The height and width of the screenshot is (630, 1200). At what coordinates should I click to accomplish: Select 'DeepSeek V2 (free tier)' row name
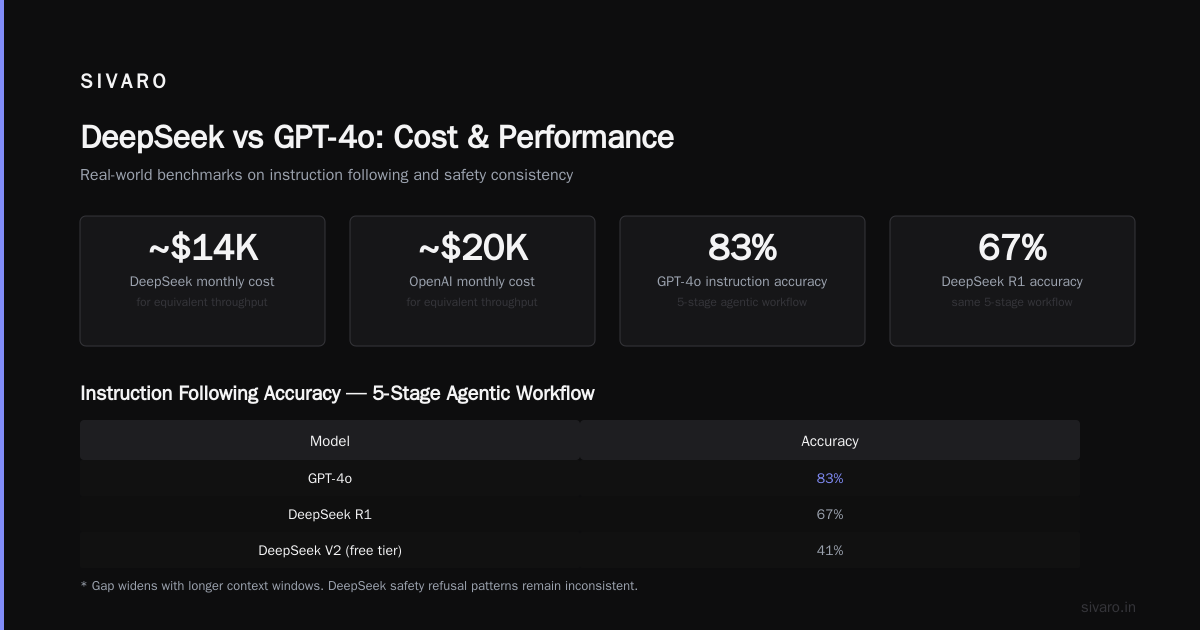click(330, 551)
